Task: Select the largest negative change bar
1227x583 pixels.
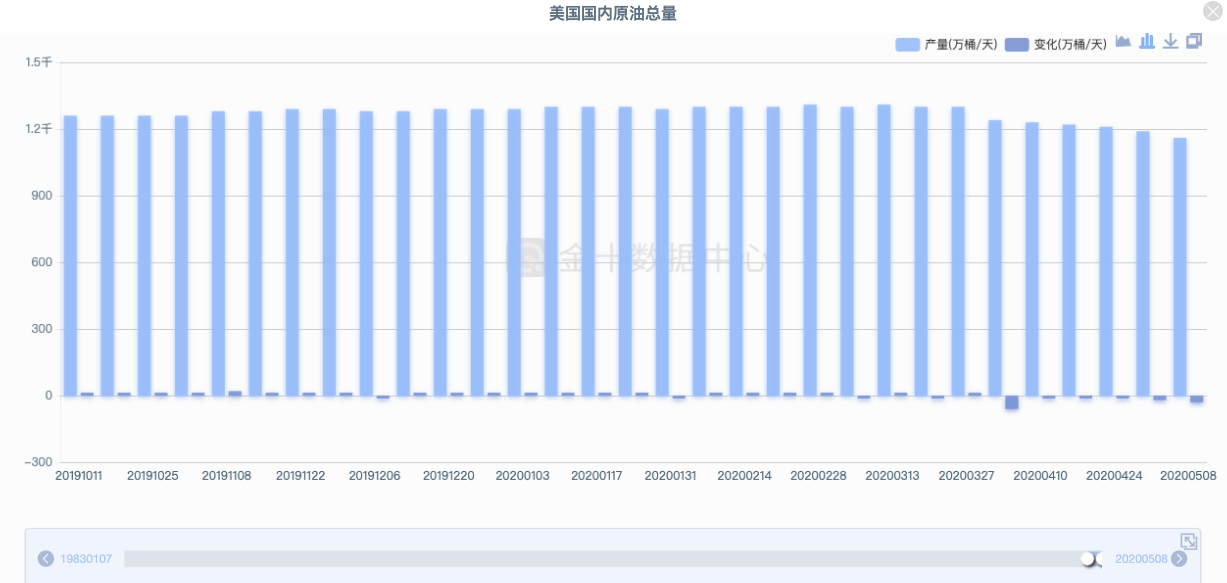Action: click(1012, 402)
